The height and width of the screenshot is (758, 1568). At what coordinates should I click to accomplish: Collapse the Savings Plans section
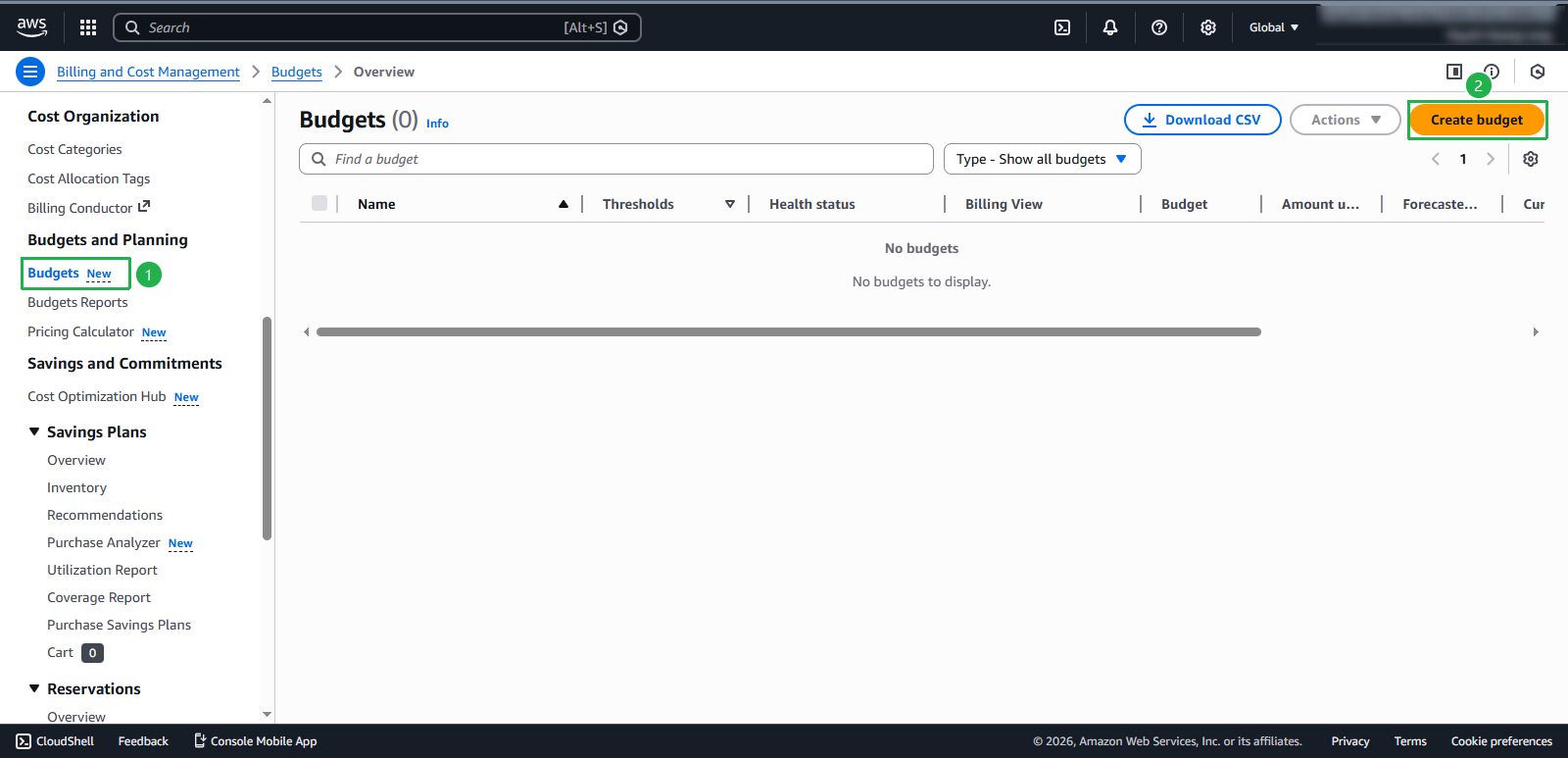coord(34,431)
